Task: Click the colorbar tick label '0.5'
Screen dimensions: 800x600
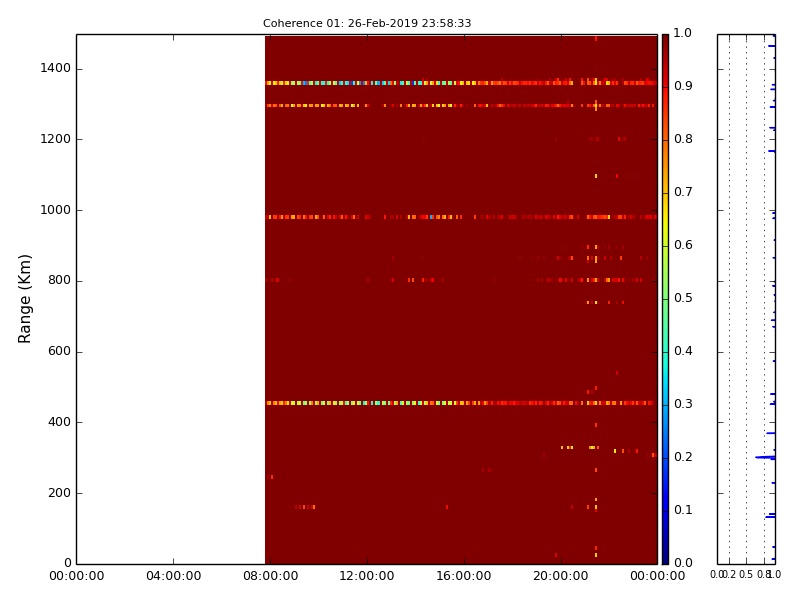Action: click(683, 298)
